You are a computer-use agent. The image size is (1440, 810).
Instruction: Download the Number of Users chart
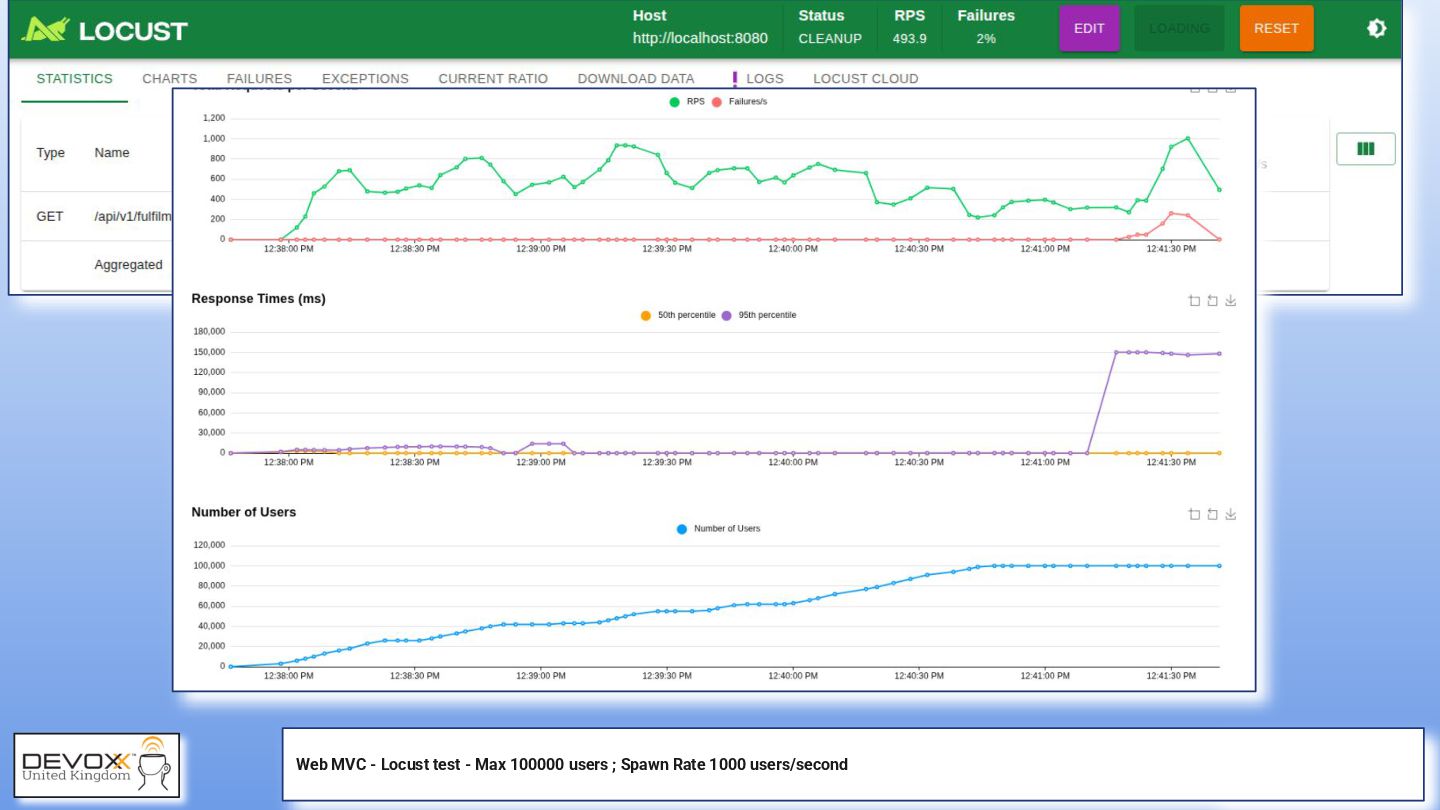pos(1231,514)
